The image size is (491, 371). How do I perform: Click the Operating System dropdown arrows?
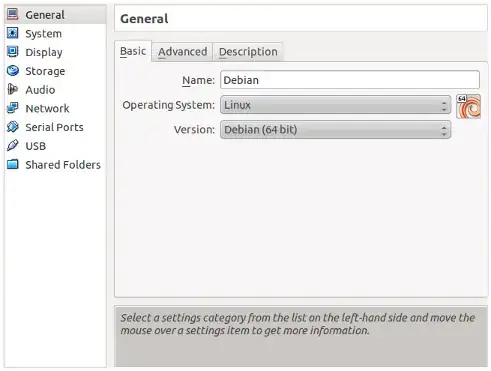444,106
